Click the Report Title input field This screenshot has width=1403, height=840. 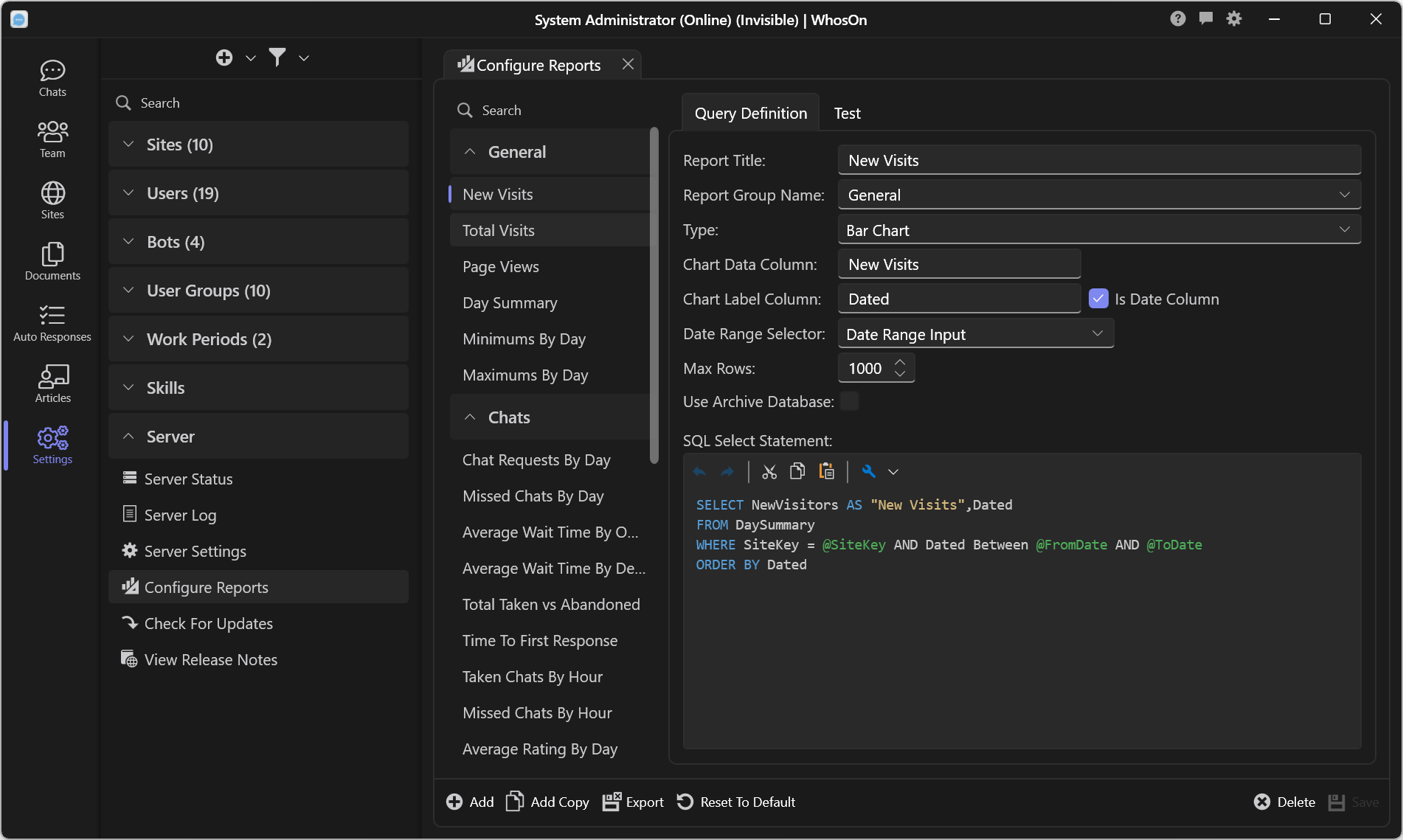click(x=1099, y=160)
